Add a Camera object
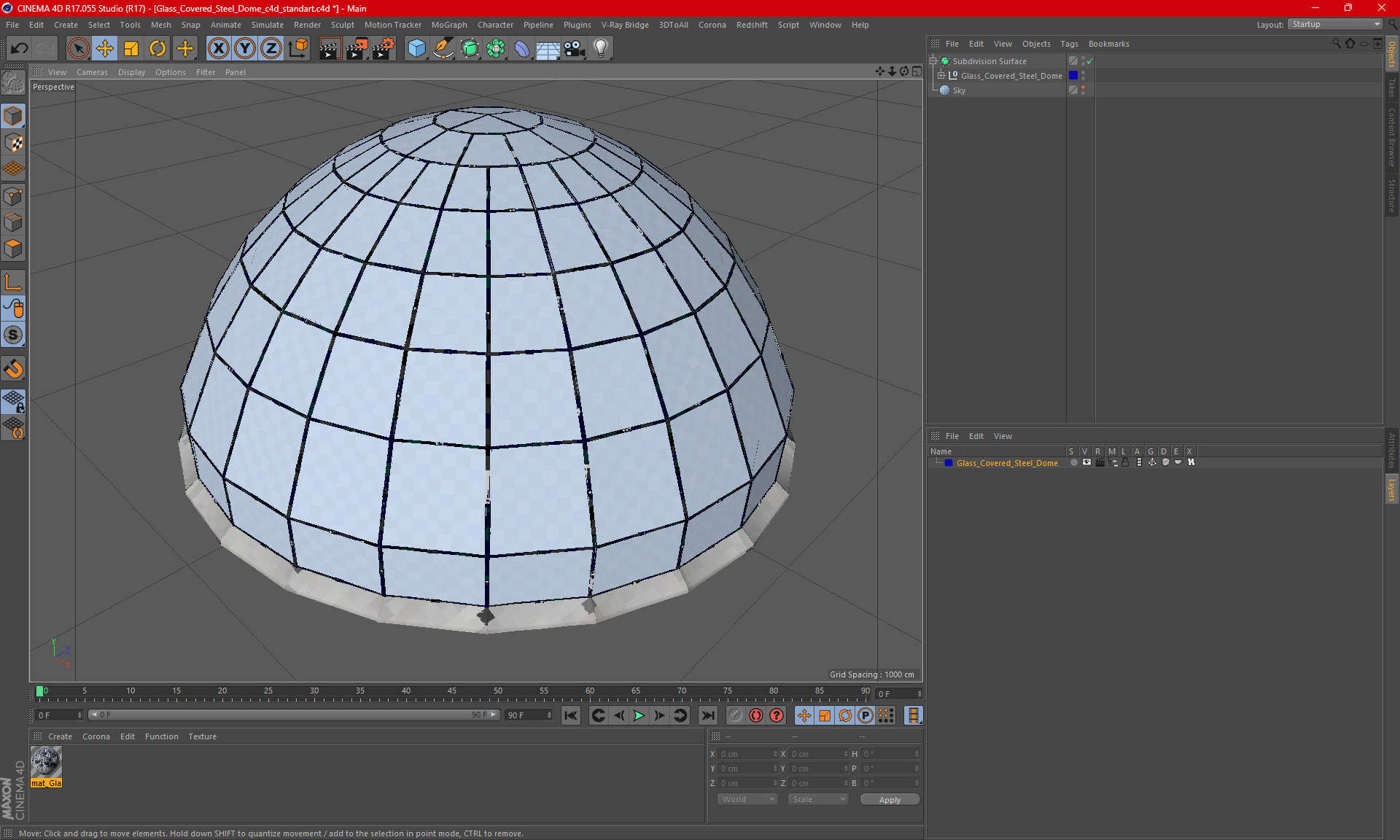The image size is (1400, 840). tap(575, 49)
